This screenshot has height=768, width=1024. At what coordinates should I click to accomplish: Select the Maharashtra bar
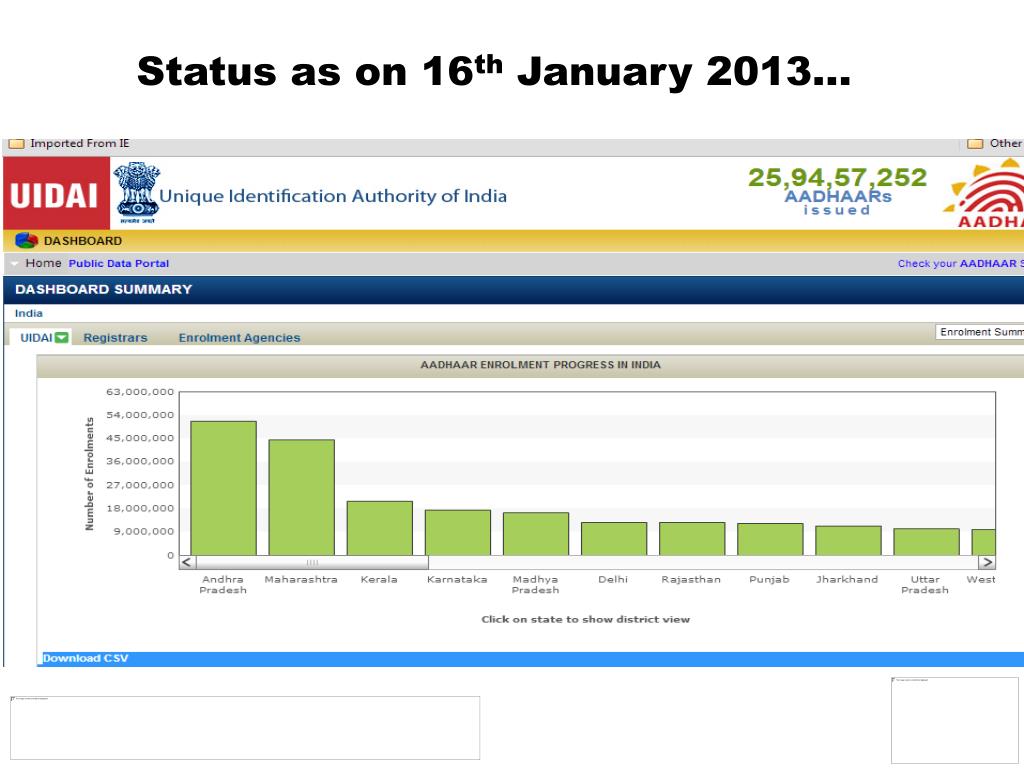click(302, 498)
